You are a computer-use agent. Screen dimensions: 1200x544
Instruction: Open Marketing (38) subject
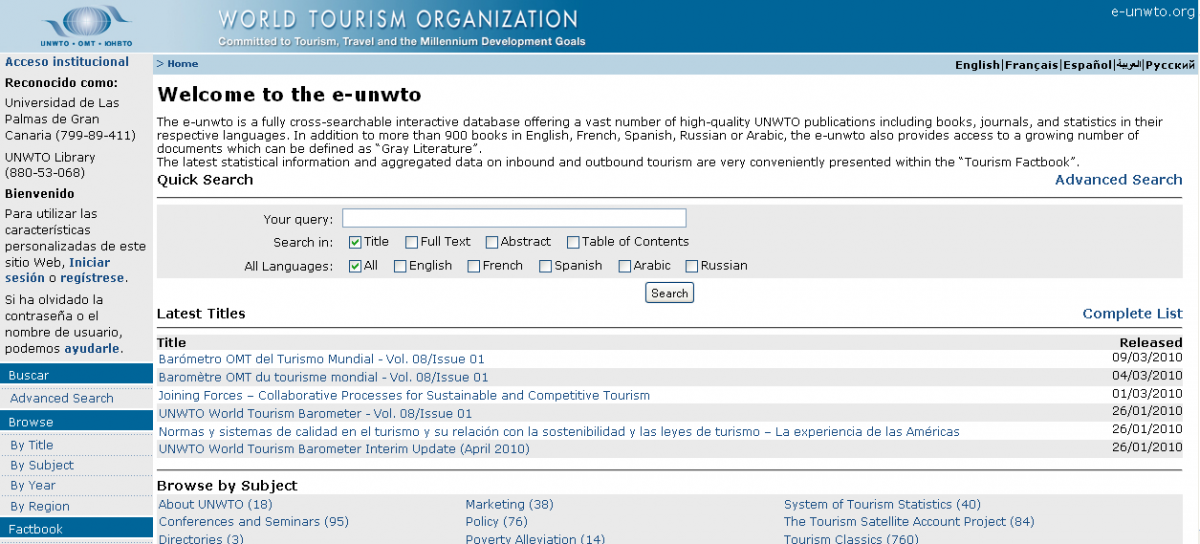point(509,504)
